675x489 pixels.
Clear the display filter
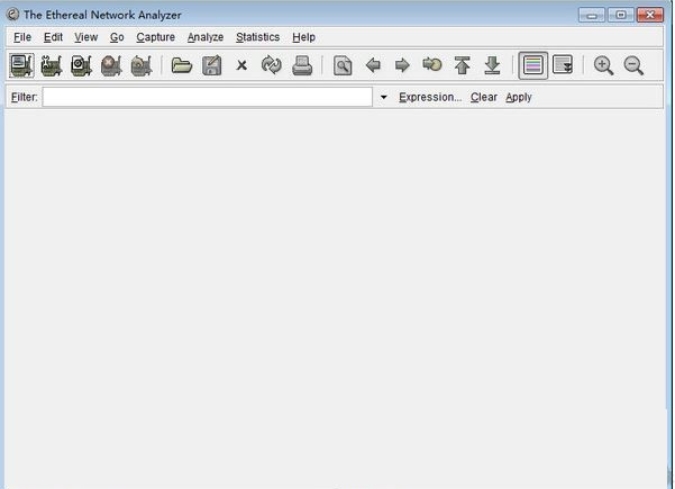coord(483,97)
